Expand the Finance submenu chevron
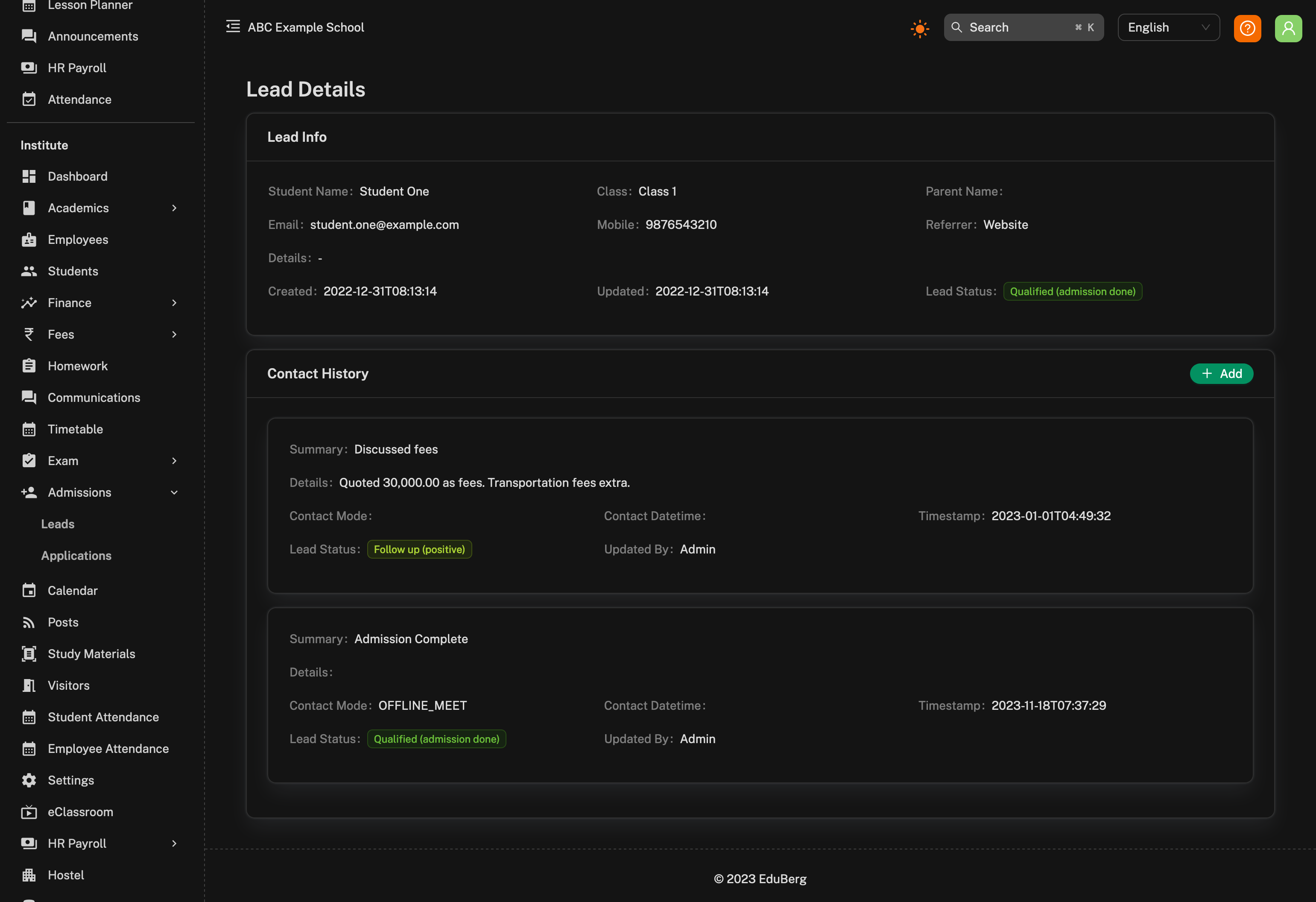Image resolution: width=1316 pixels, height=902 pixels. coord(174,303)
